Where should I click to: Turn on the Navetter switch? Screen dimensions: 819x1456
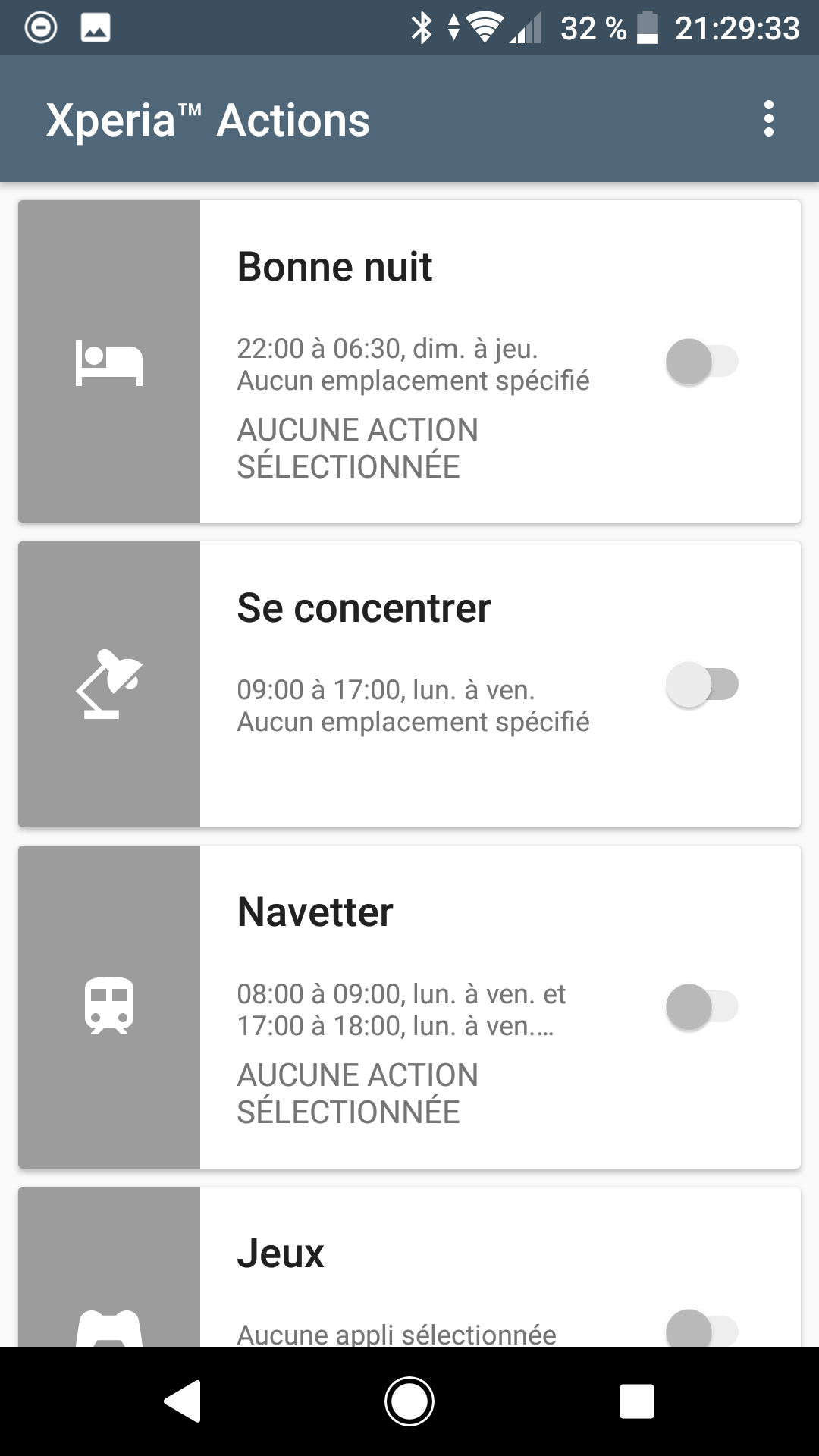coord(701,1007)
